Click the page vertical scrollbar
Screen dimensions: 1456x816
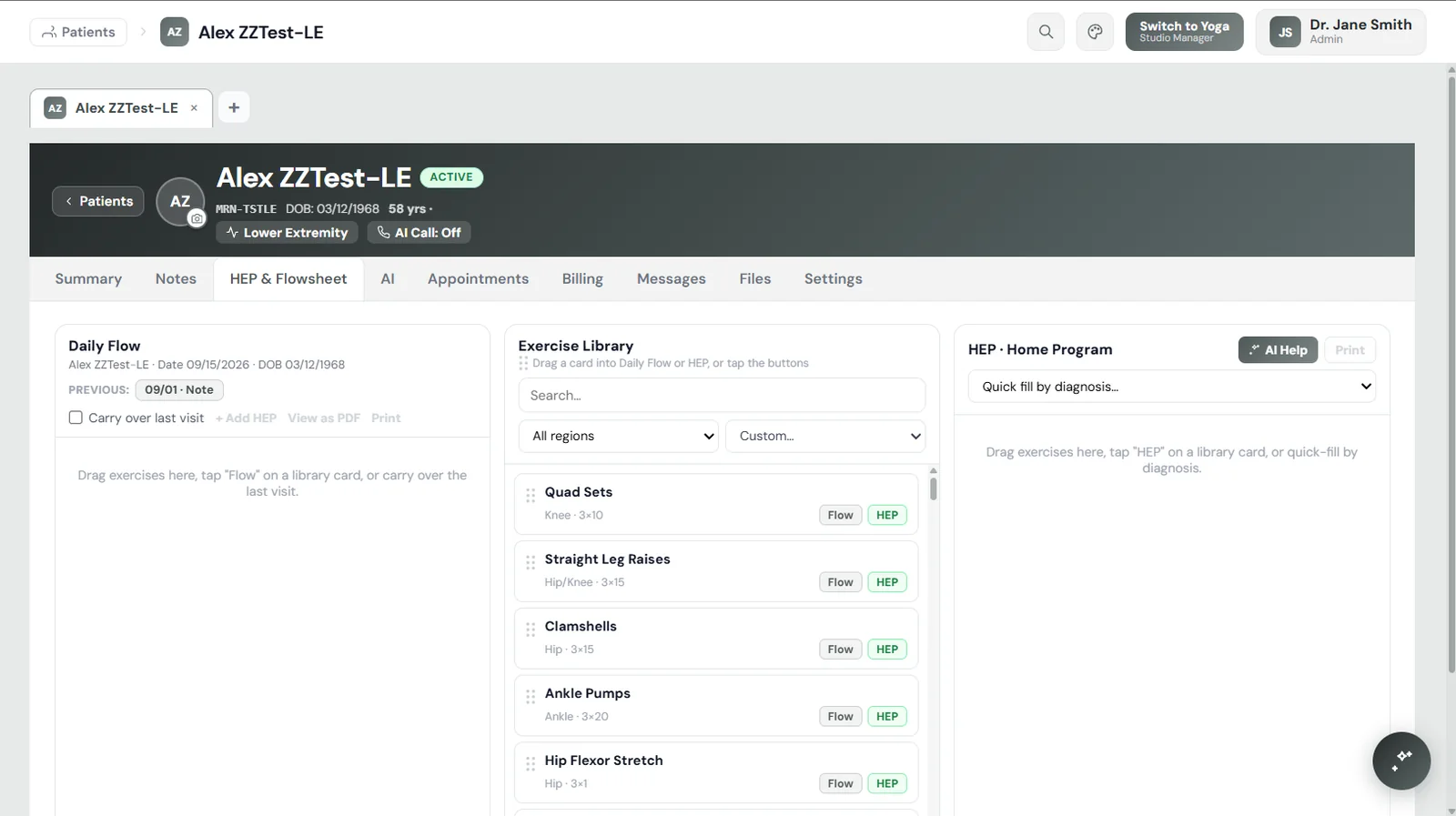pos(1451,373)
